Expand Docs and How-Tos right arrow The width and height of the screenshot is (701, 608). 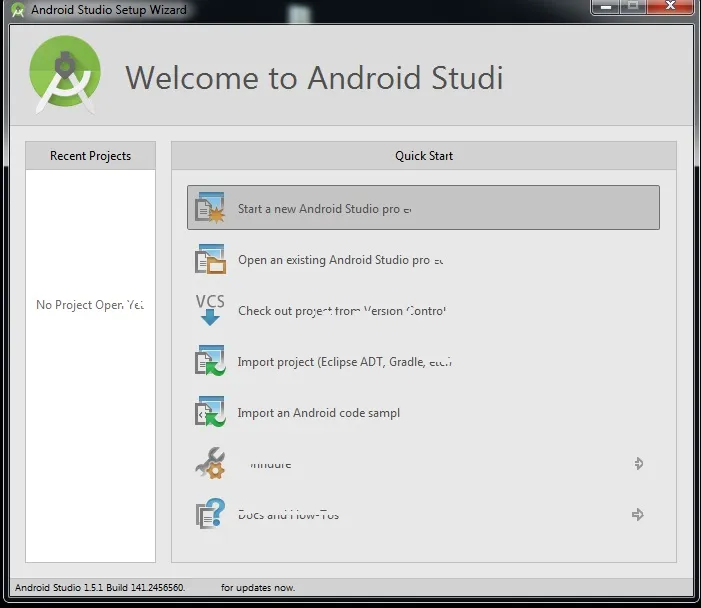(x=638, y=515)
